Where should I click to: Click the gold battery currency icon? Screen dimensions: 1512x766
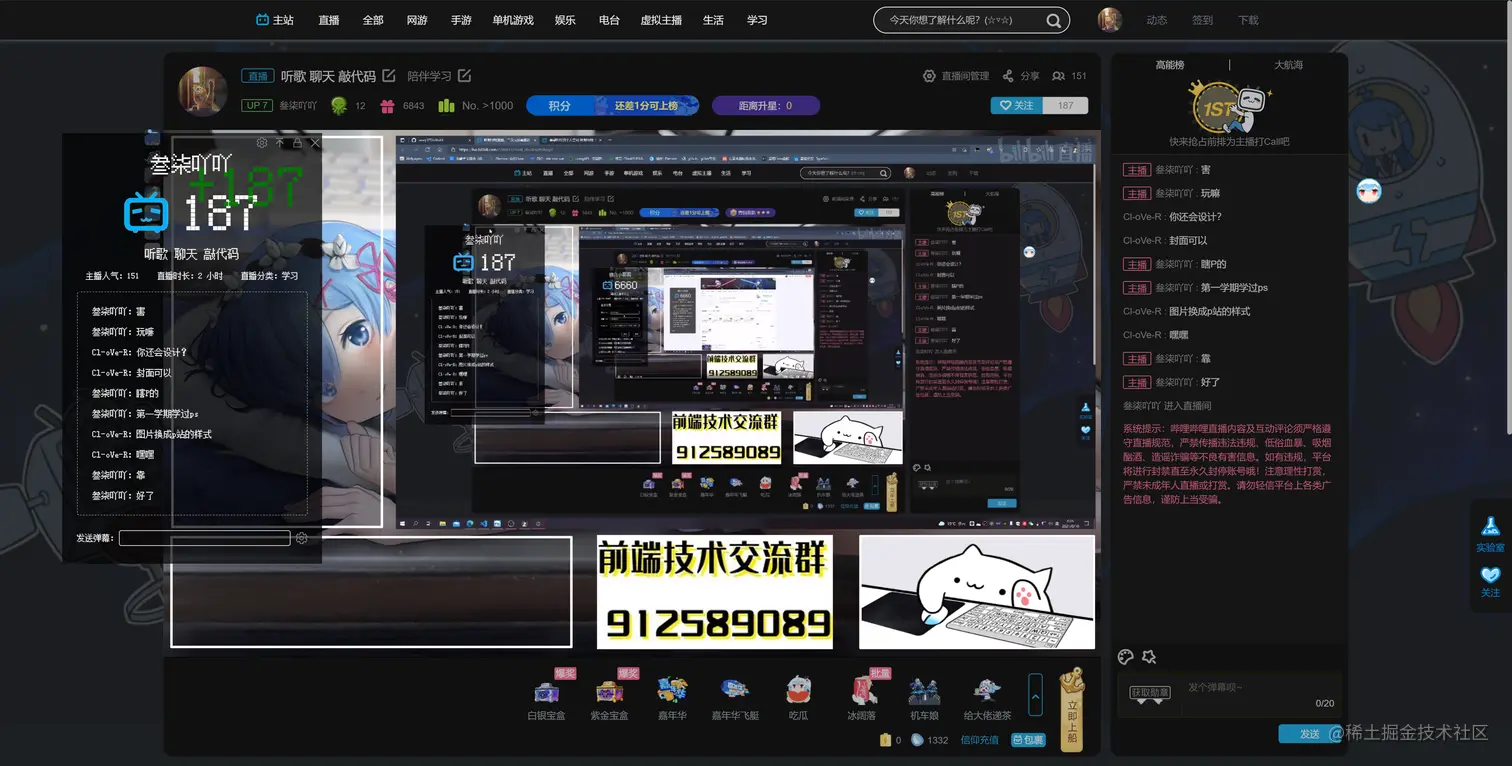point(885,740)
